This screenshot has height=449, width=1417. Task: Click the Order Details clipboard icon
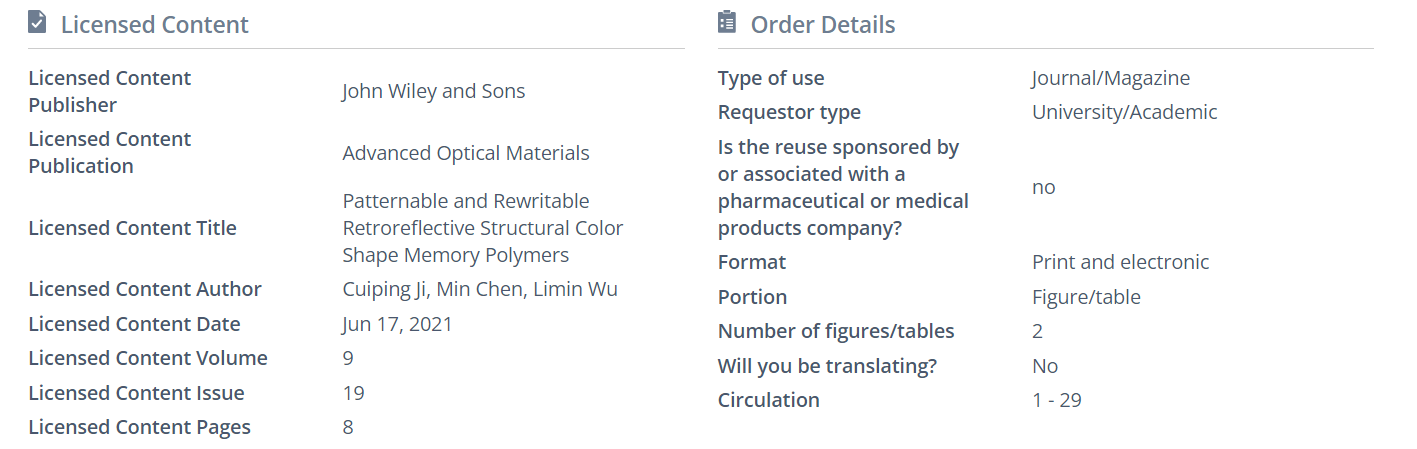(727, 22)
